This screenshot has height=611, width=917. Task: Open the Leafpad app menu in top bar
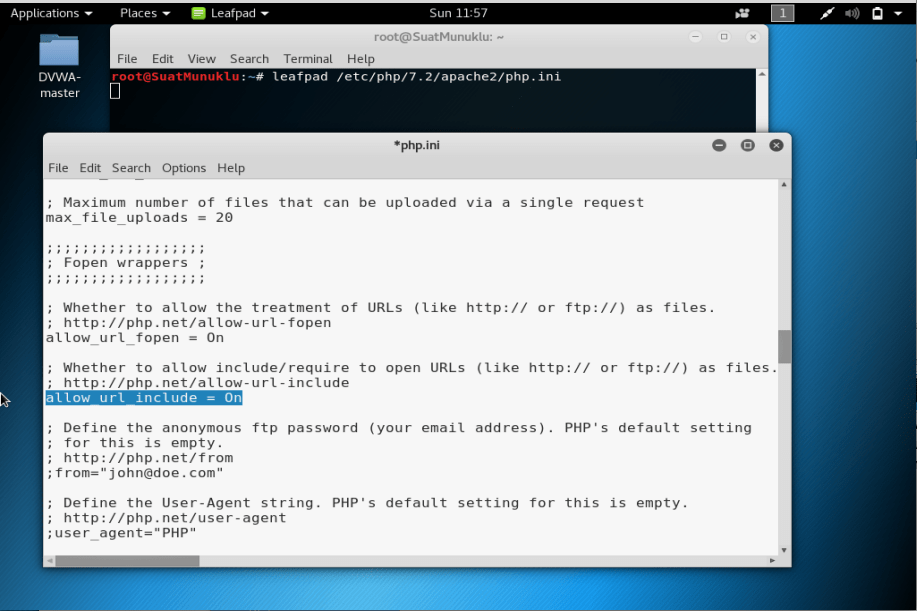pyautogui.click(x=230, y=13)
